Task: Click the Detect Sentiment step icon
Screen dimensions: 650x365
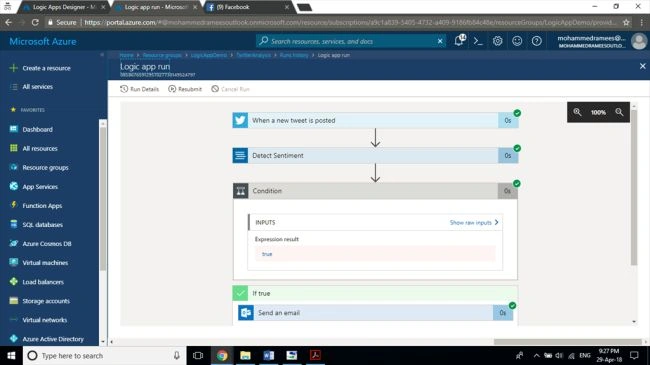Action: [x=240, y=156]
